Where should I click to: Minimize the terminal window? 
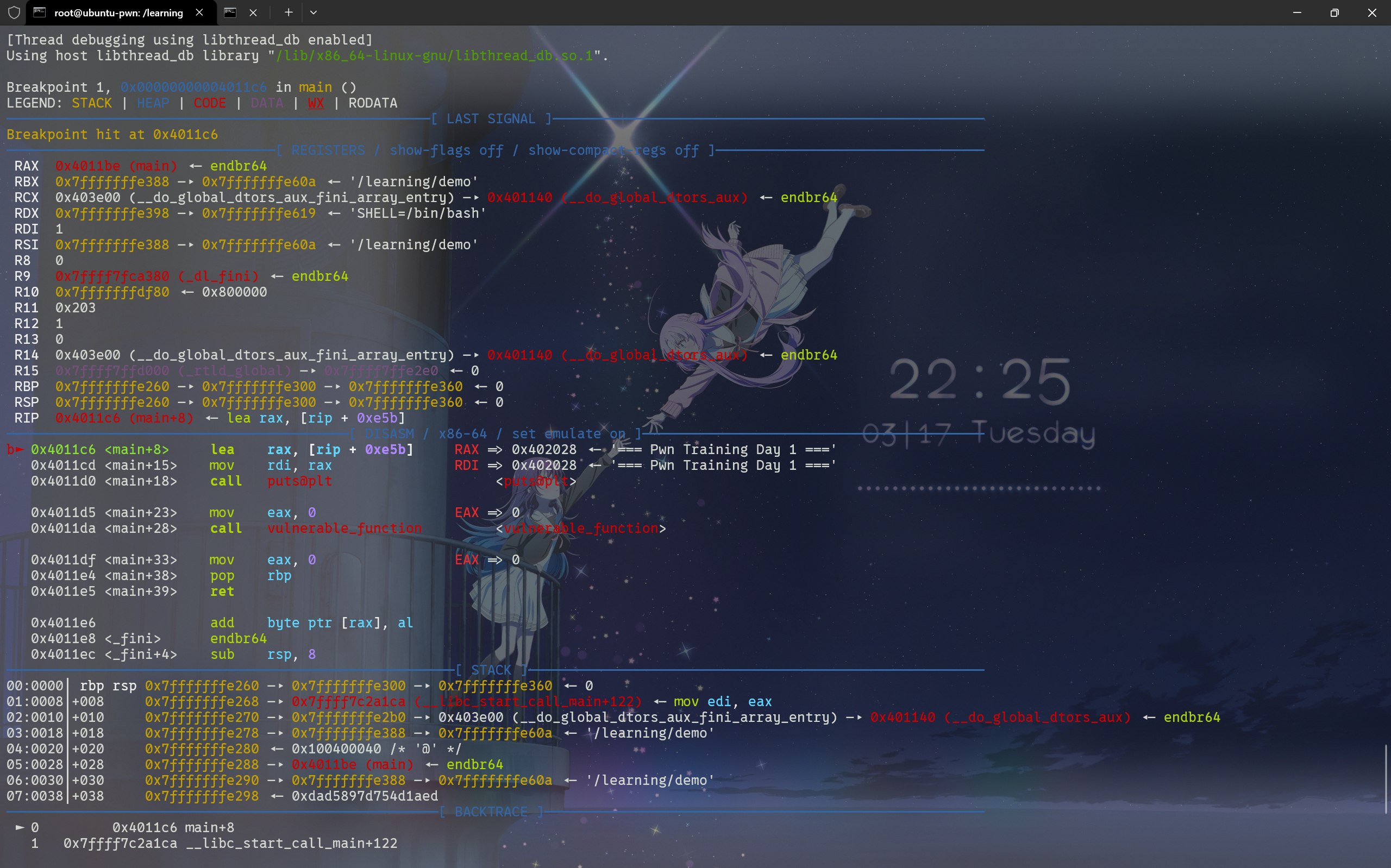(1297, 12)
